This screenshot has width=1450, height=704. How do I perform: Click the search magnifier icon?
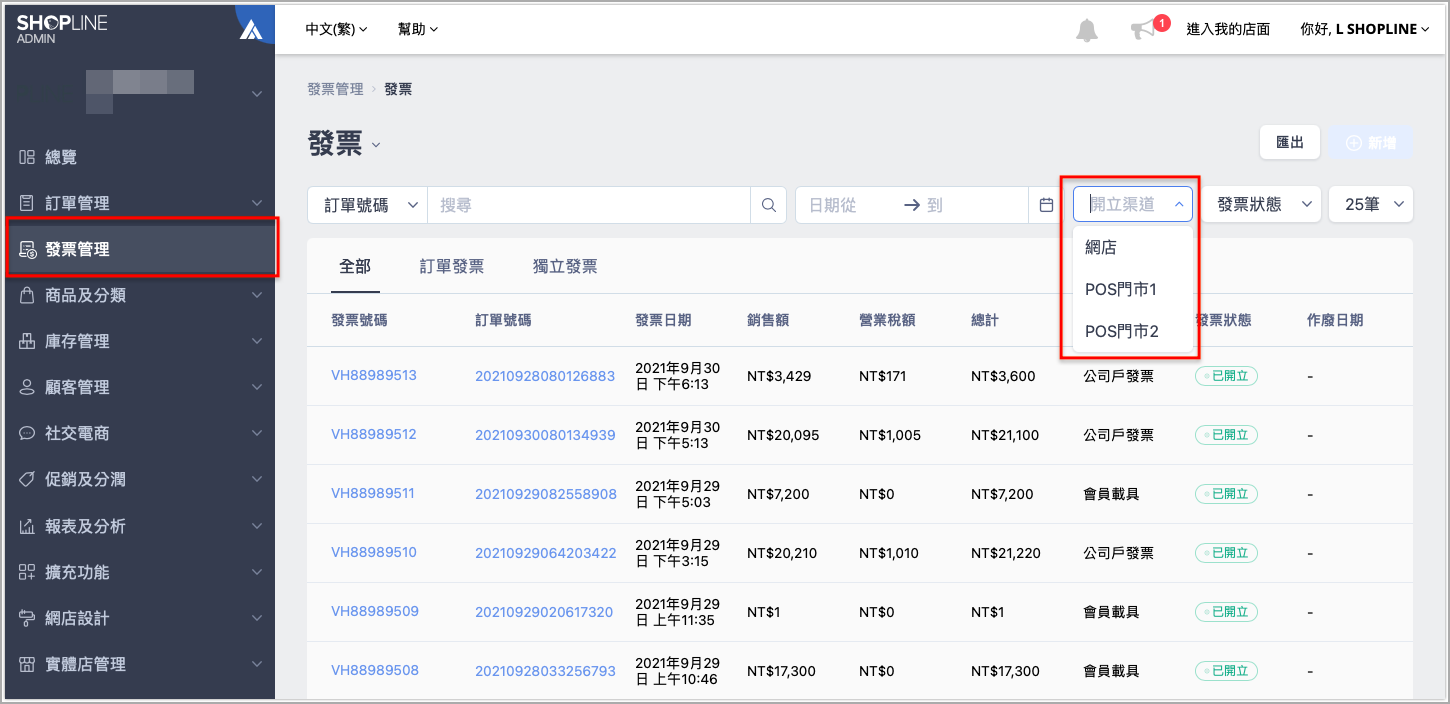(769, 205)
